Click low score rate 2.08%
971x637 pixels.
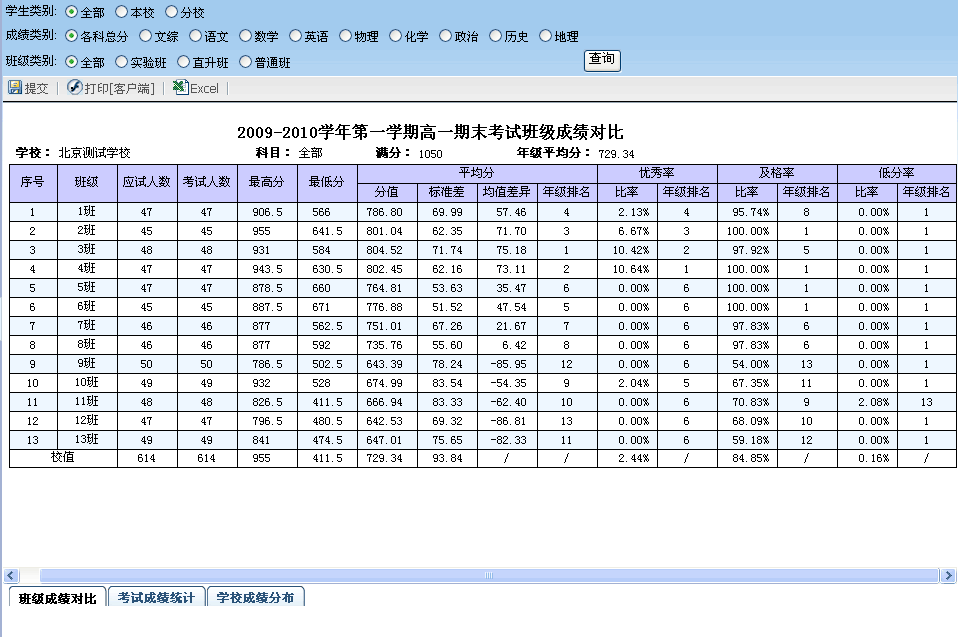pos(874,402)
